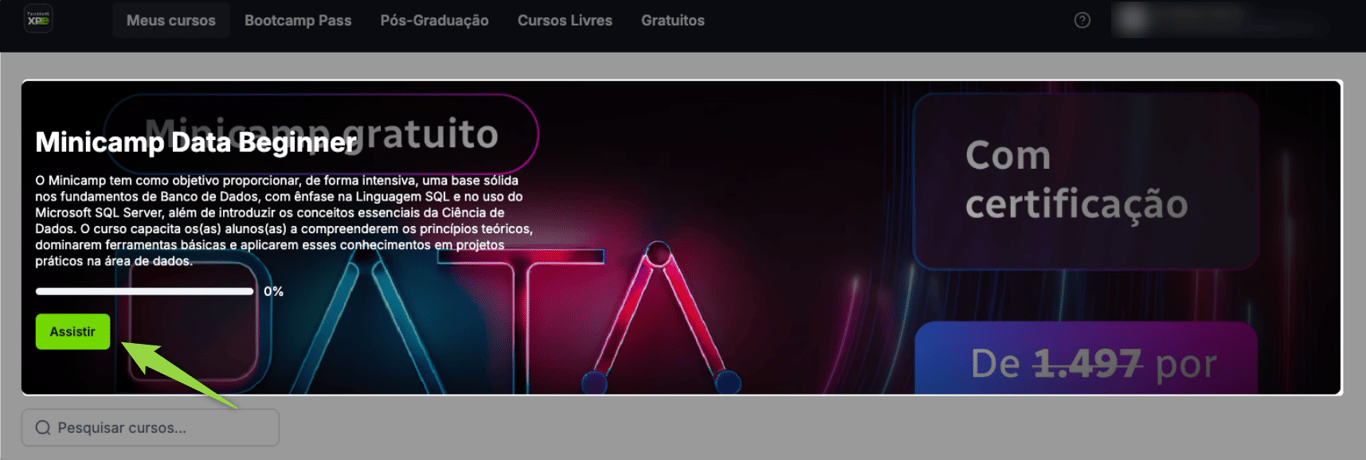Click the XPE logo icon

click(37, 19)
